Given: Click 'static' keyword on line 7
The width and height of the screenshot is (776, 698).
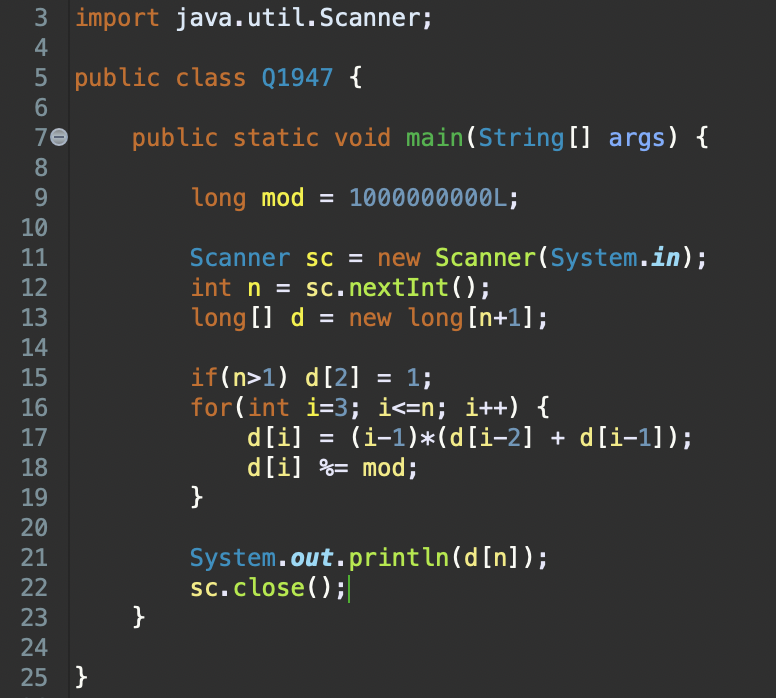Looking at the screenshot, I should [276, 138].
